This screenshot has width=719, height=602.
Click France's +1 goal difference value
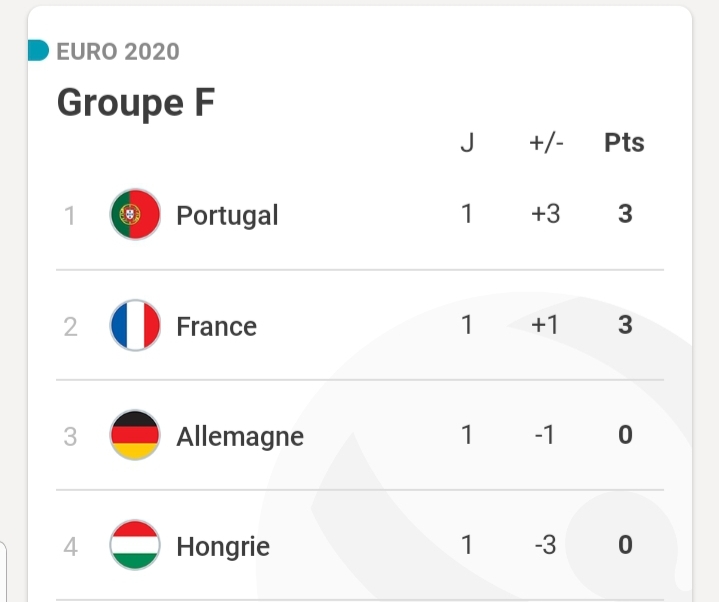pyautogui.click(x=546, y=325)
